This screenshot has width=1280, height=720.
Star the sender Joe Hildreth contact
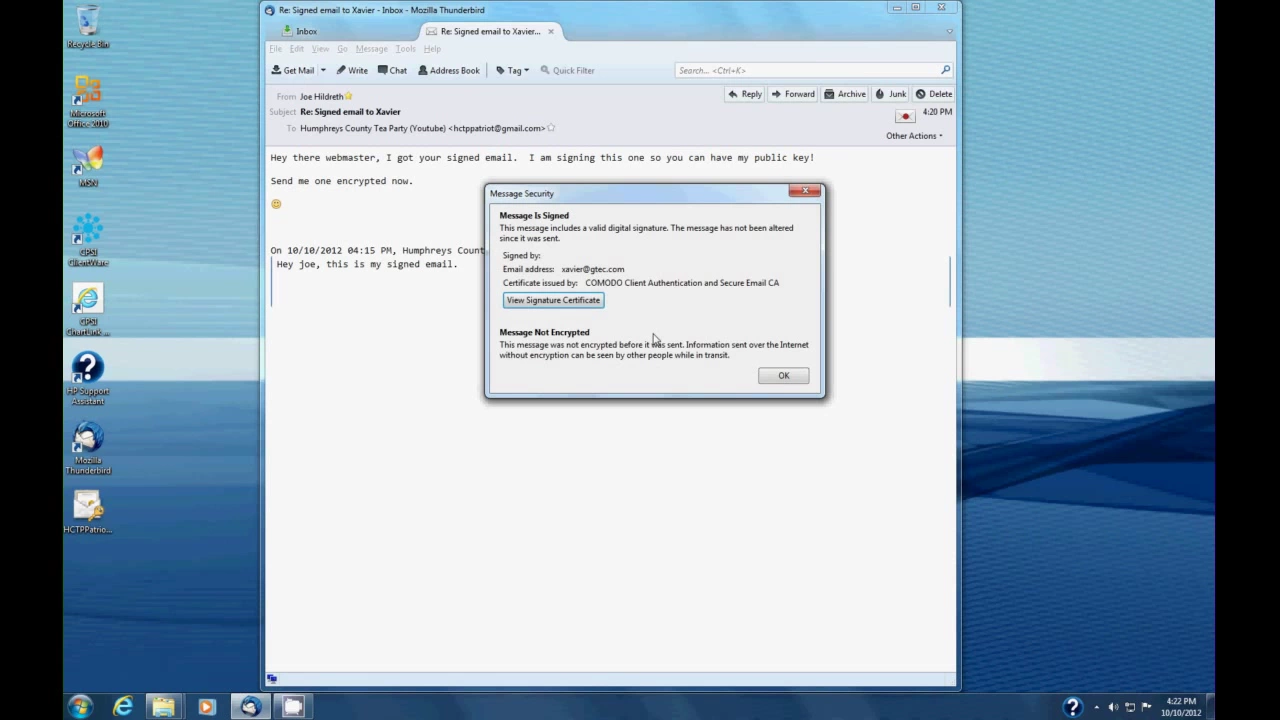[x=348, y=96]
